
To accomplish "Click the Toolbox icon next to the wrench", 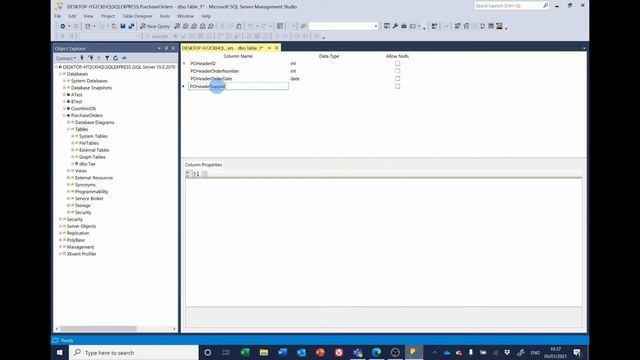I will pos(404,26).
